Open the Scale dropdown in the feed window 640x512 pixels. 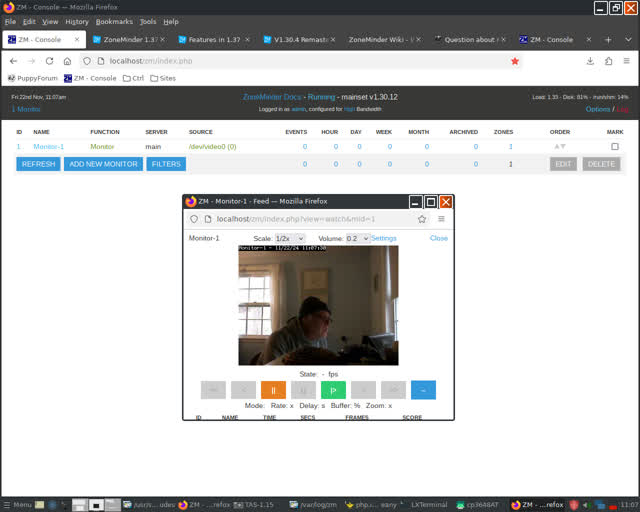(x=290, y=238)
